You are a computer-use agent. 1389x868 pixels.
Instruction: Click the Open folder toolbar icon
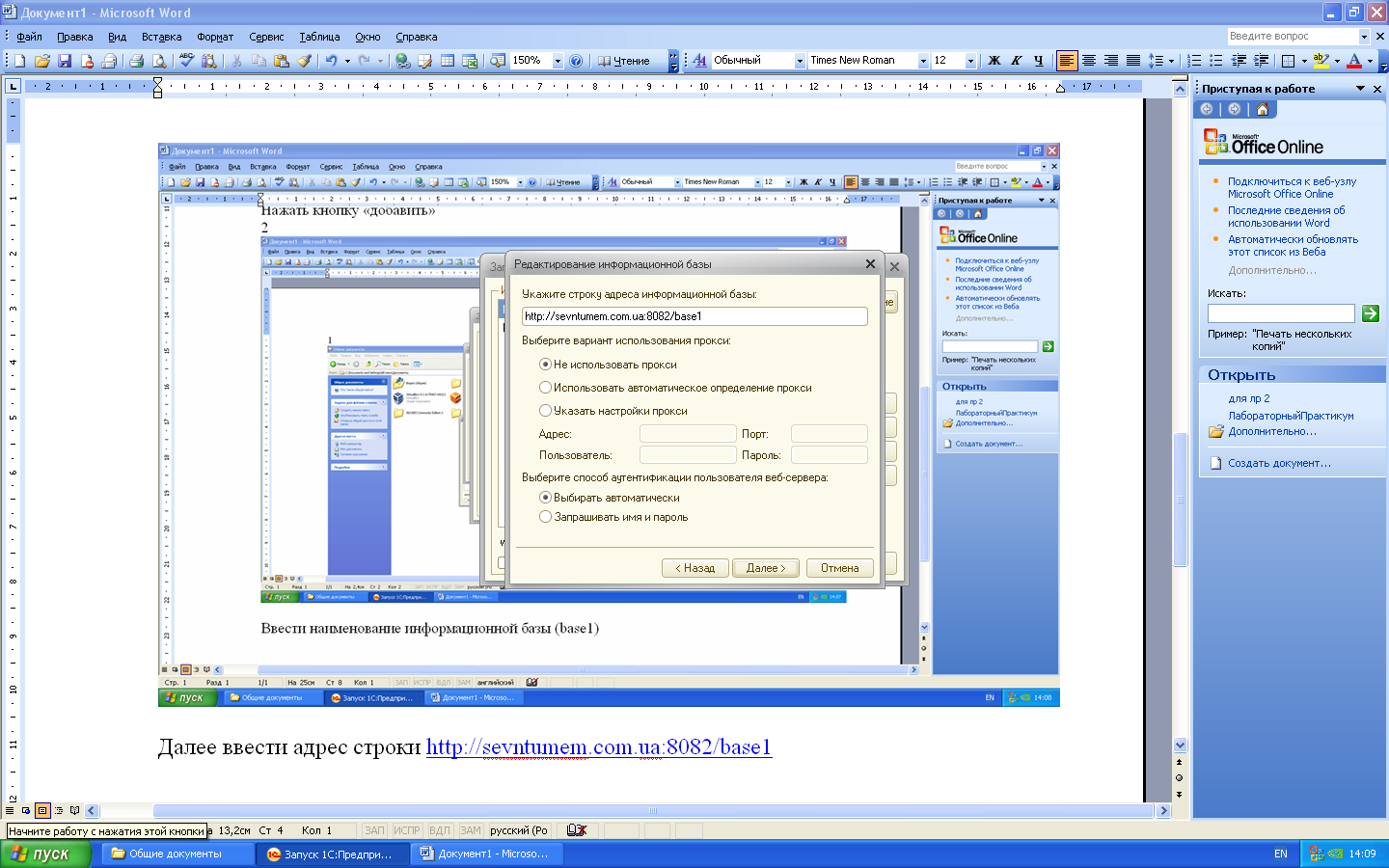click(x=42, y=61)
